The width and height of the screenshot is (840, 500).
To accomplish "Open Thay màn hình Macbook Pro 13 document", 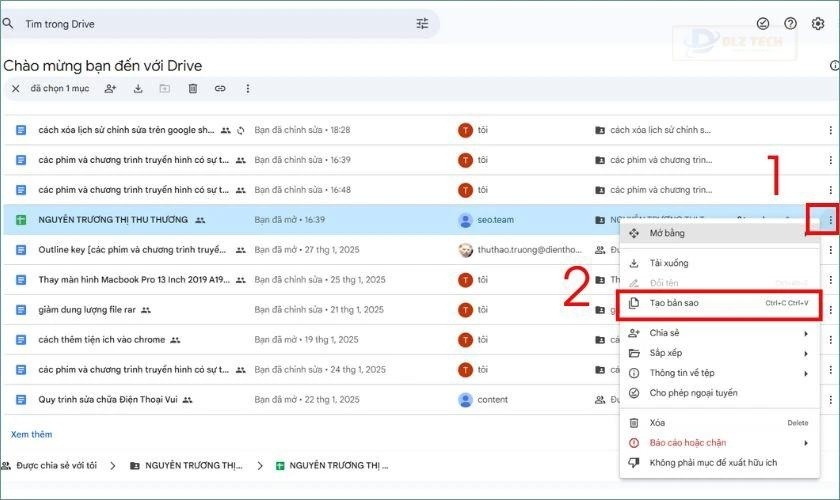I will 134,280.
